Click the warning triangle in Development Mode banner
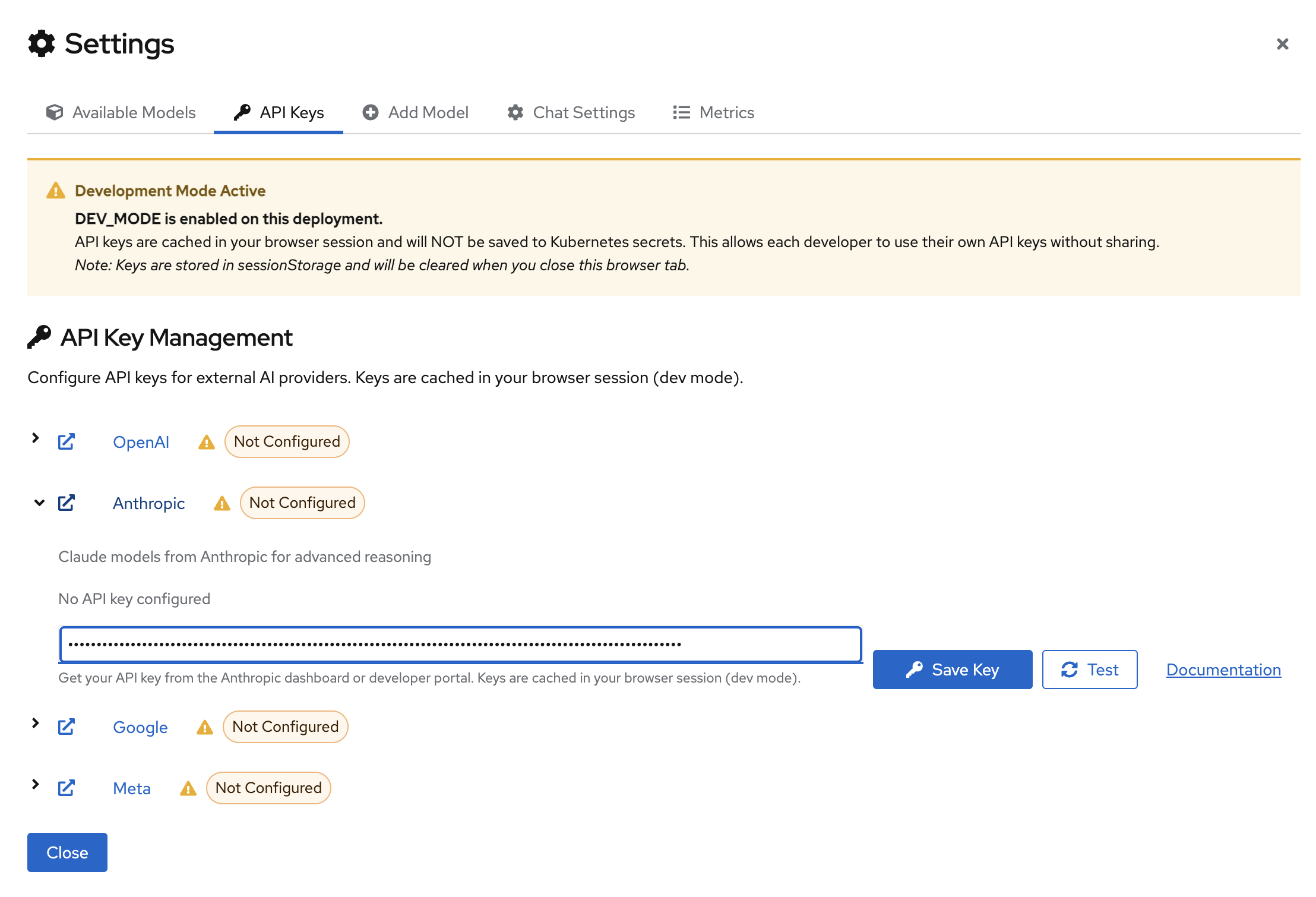1316x897 pixels. [55, 190]
